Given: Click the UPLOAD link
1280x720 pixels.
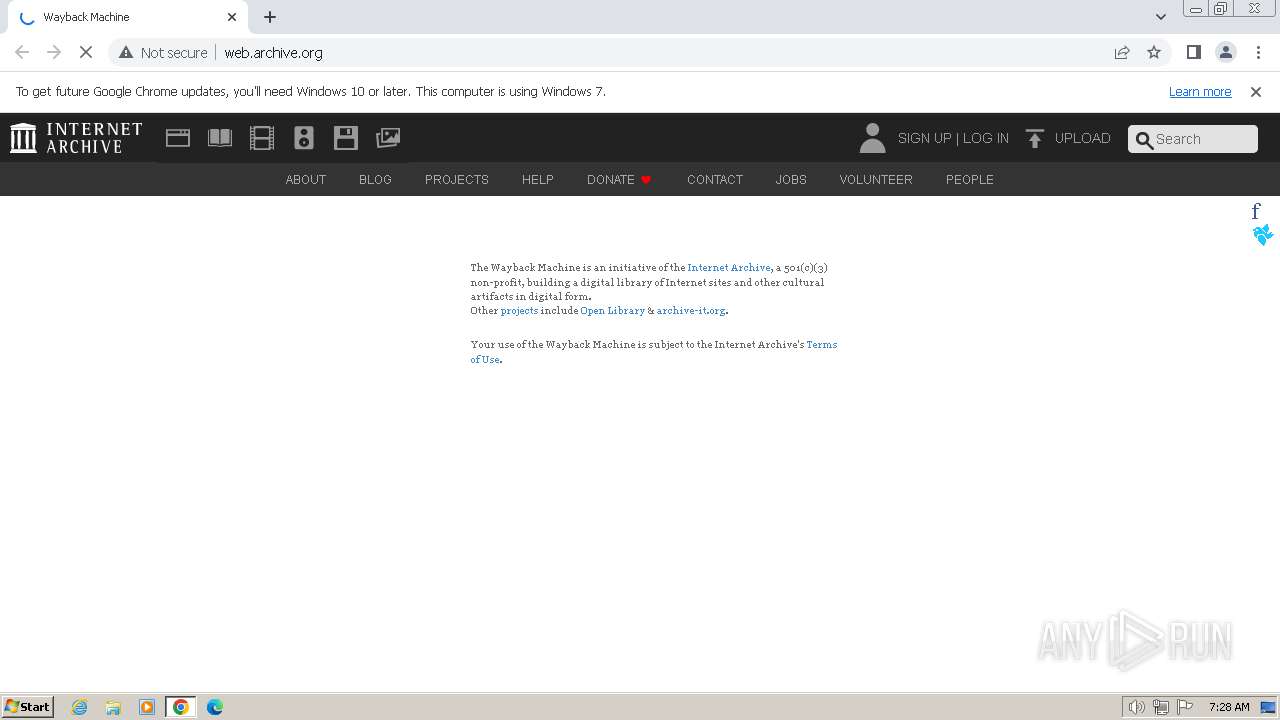Looking at the screenshot, I should [x=1083, y=138].
